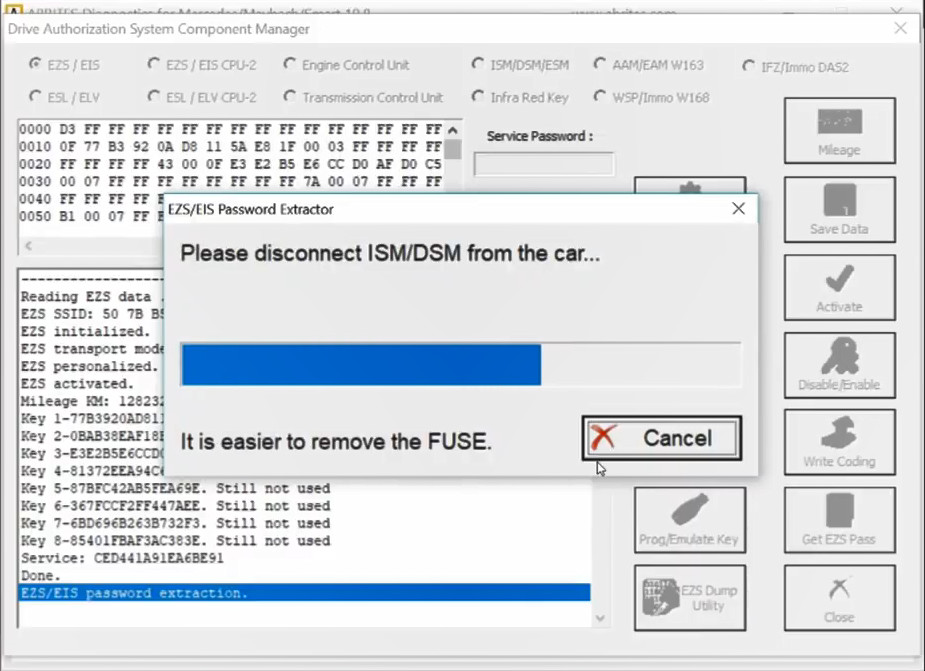This screenshot has width=925, height=671.
Task: Click hex row 0020 in dump view
Action: click(x=231, y=164)
